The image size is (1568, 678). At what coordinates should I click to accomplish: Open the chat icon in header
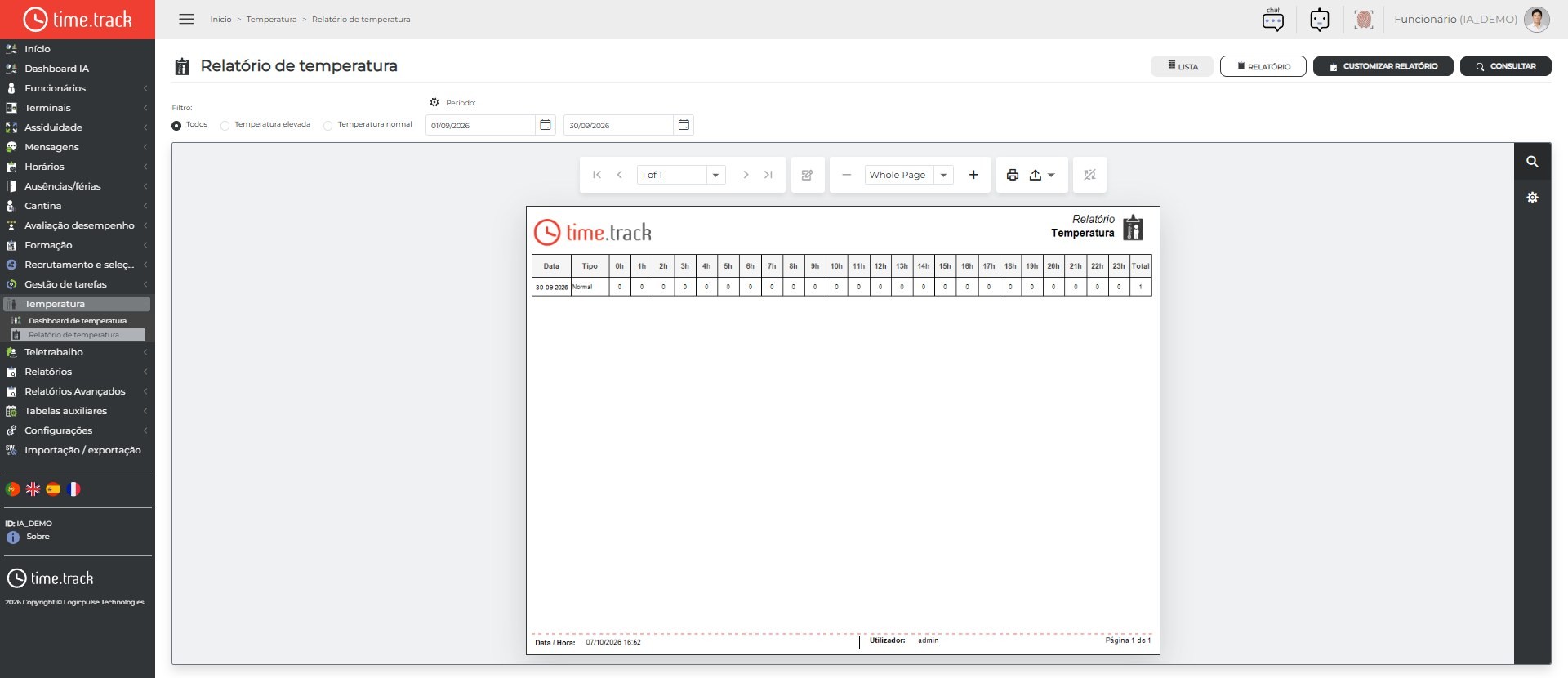[x=1273, y=19]
